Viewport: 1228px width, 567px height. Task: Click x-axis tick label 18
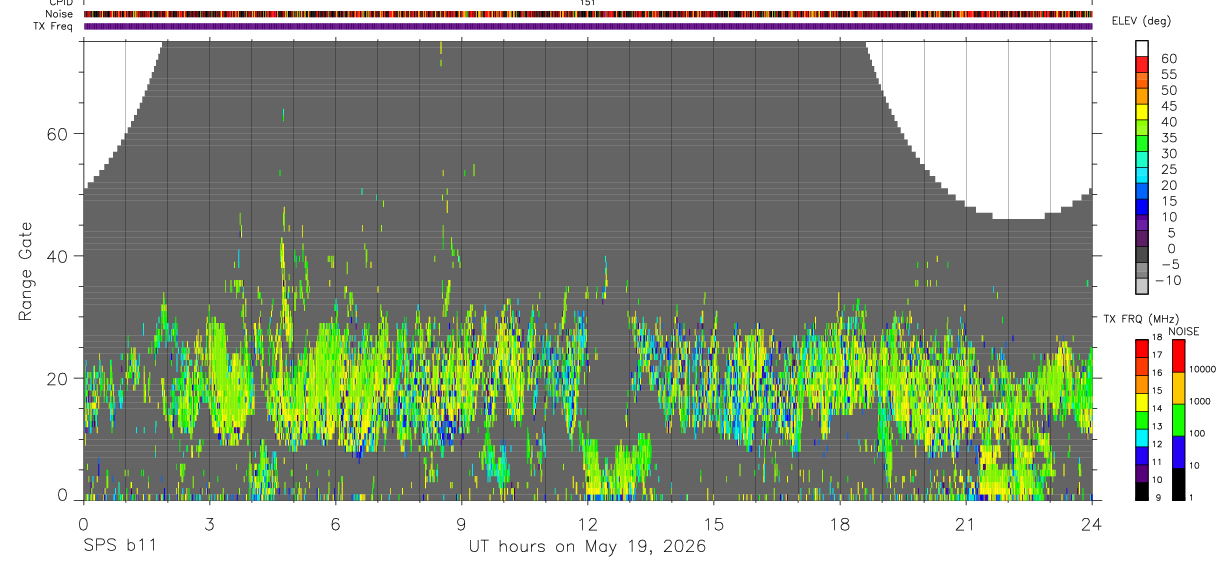click(840, 524)
